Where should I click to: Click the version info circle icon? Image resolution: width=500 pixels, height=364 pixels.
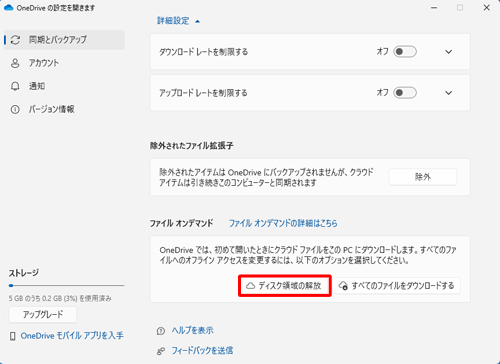(x=15, y=109)
